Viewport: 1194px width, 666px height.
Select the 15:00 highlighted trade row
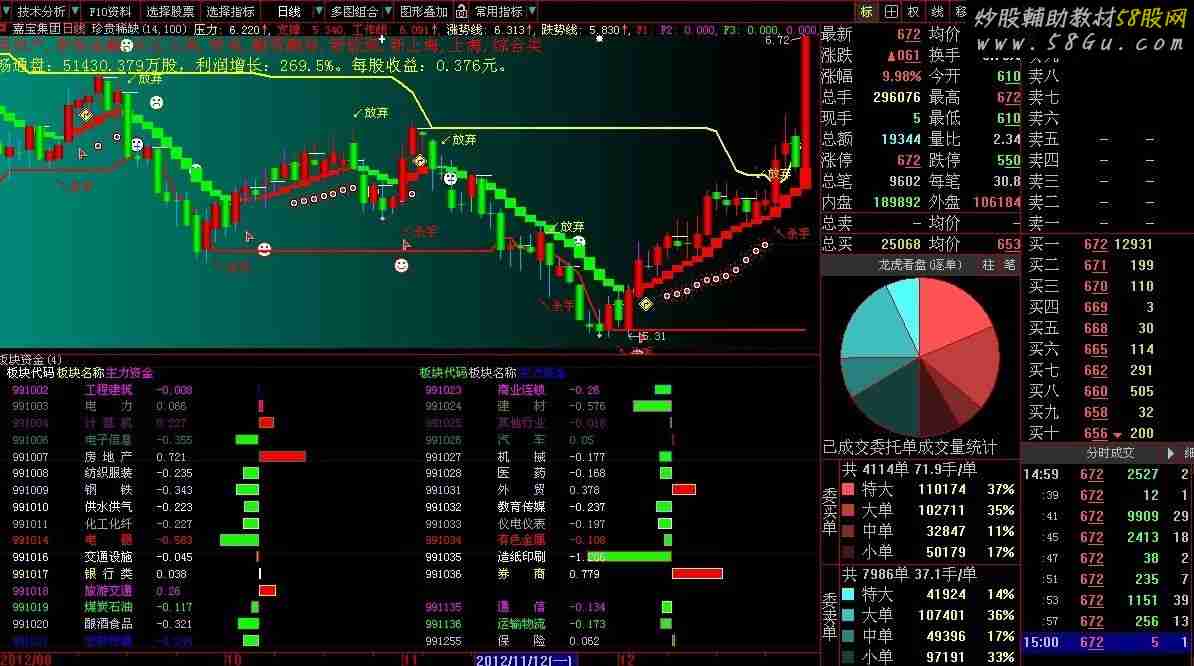1107,642
